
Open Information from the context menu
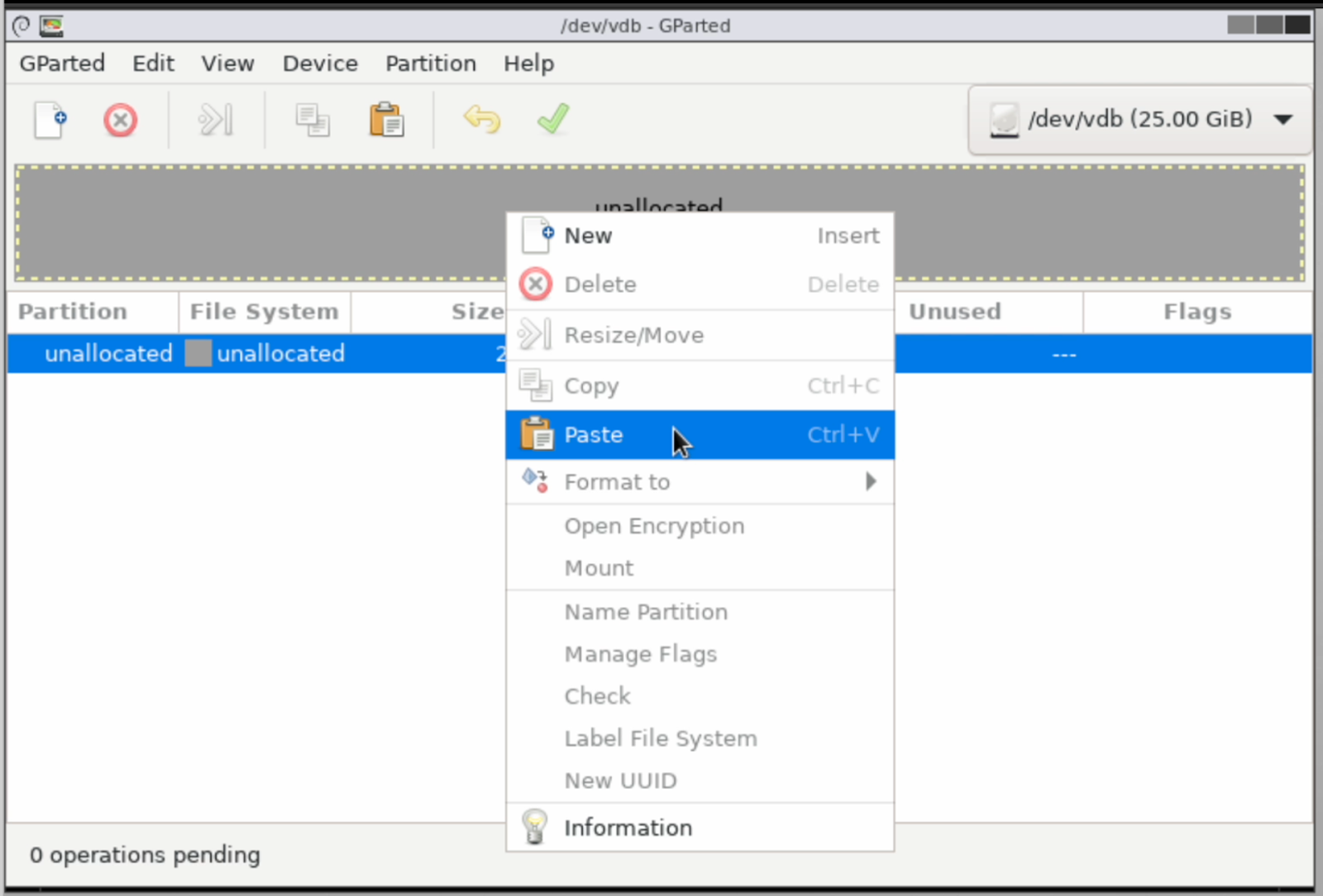700,828
